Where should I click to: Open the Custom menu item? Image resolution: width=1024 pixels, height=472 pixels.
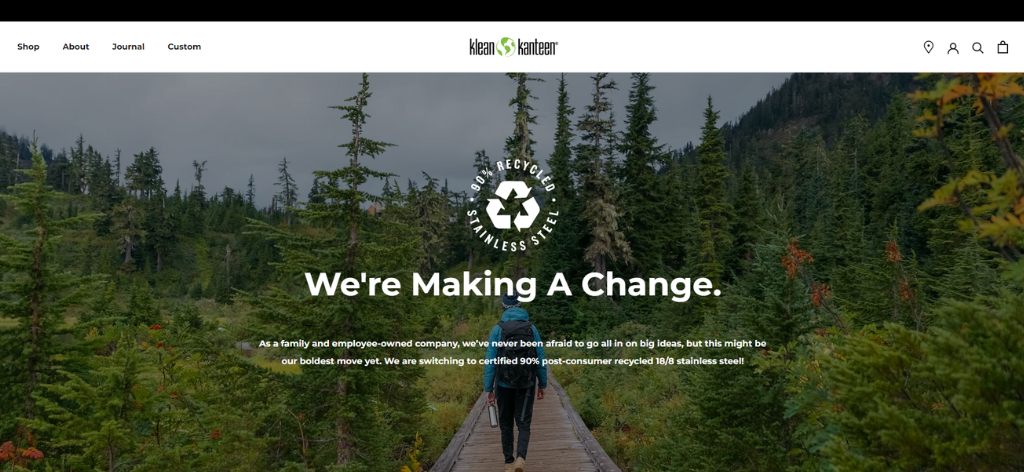(x=184, y=47)
